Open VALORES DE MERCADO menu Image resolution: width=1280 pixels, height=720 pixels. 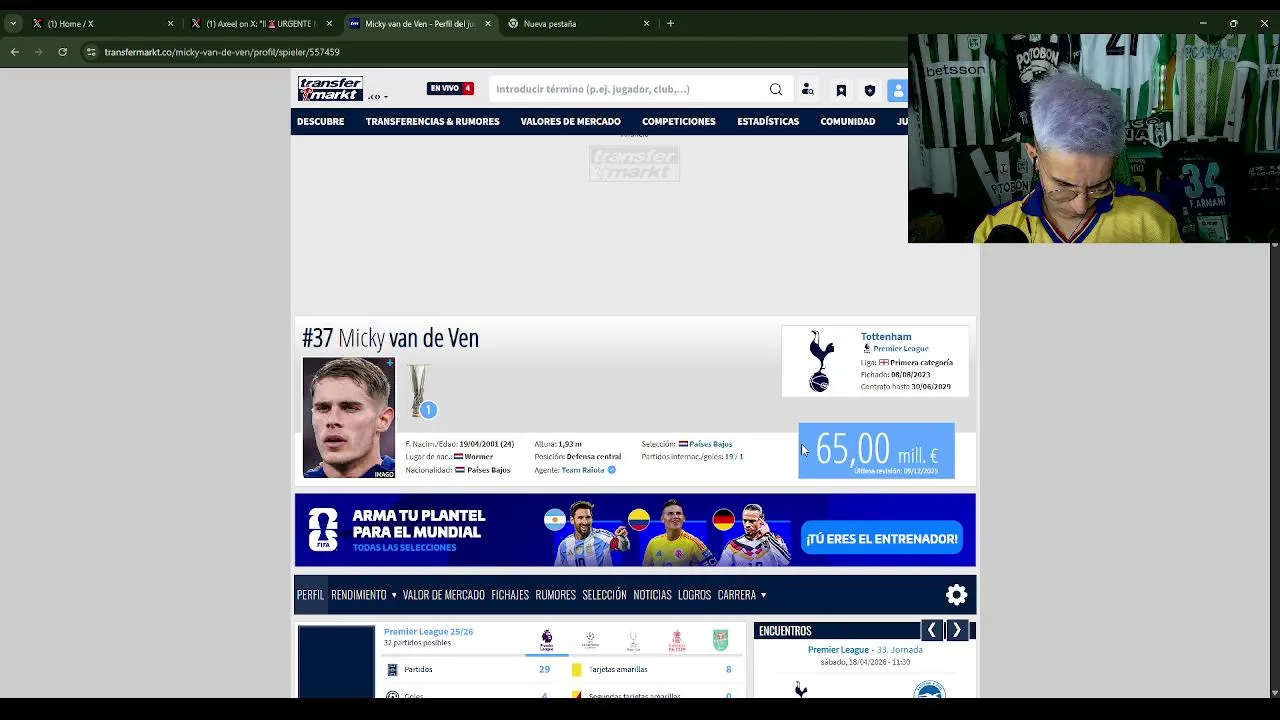click(570, 121)
